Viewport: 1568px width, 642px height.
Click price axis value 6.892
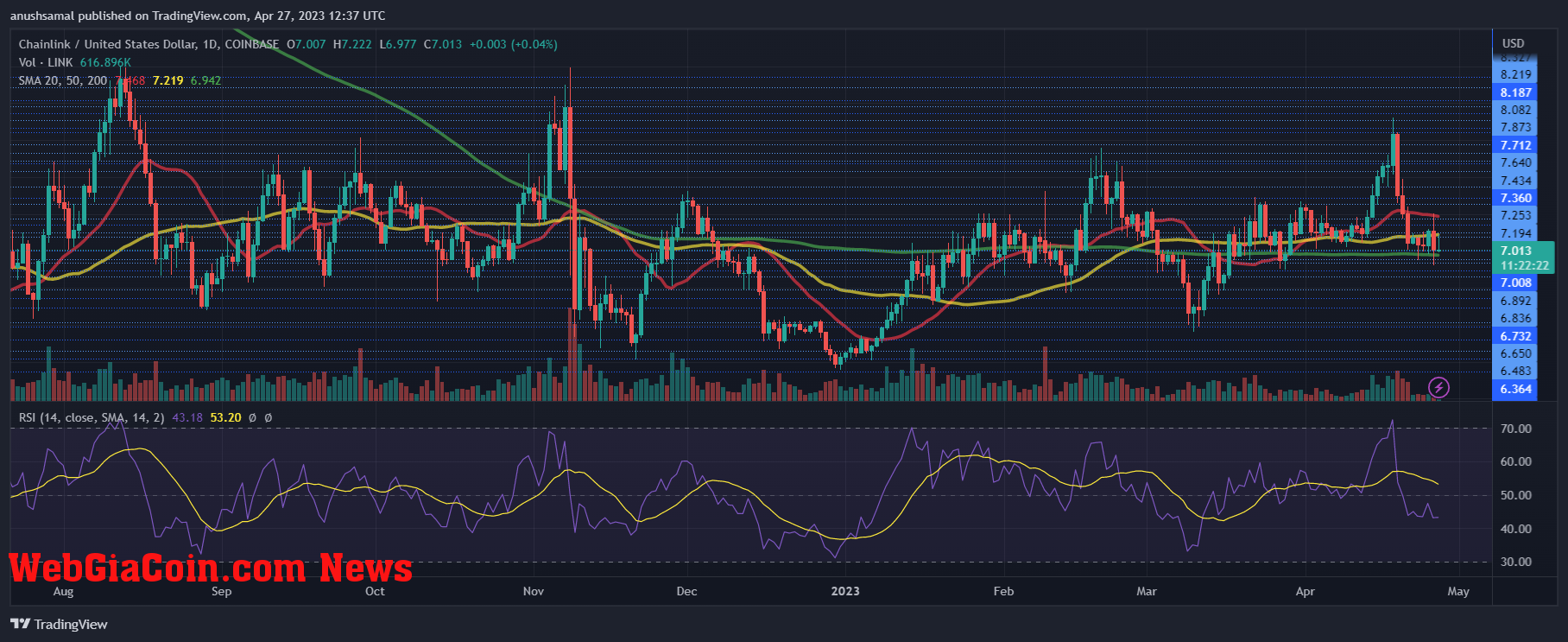(x=1516, y=301)
